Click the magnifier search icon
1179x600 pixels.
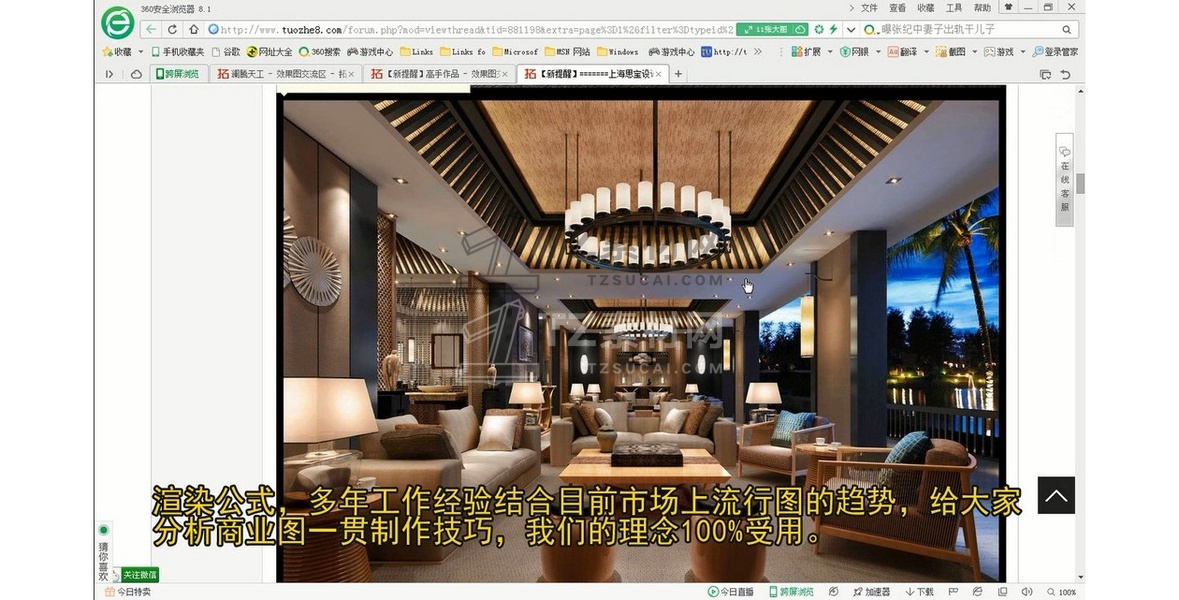click(1066, 29)
